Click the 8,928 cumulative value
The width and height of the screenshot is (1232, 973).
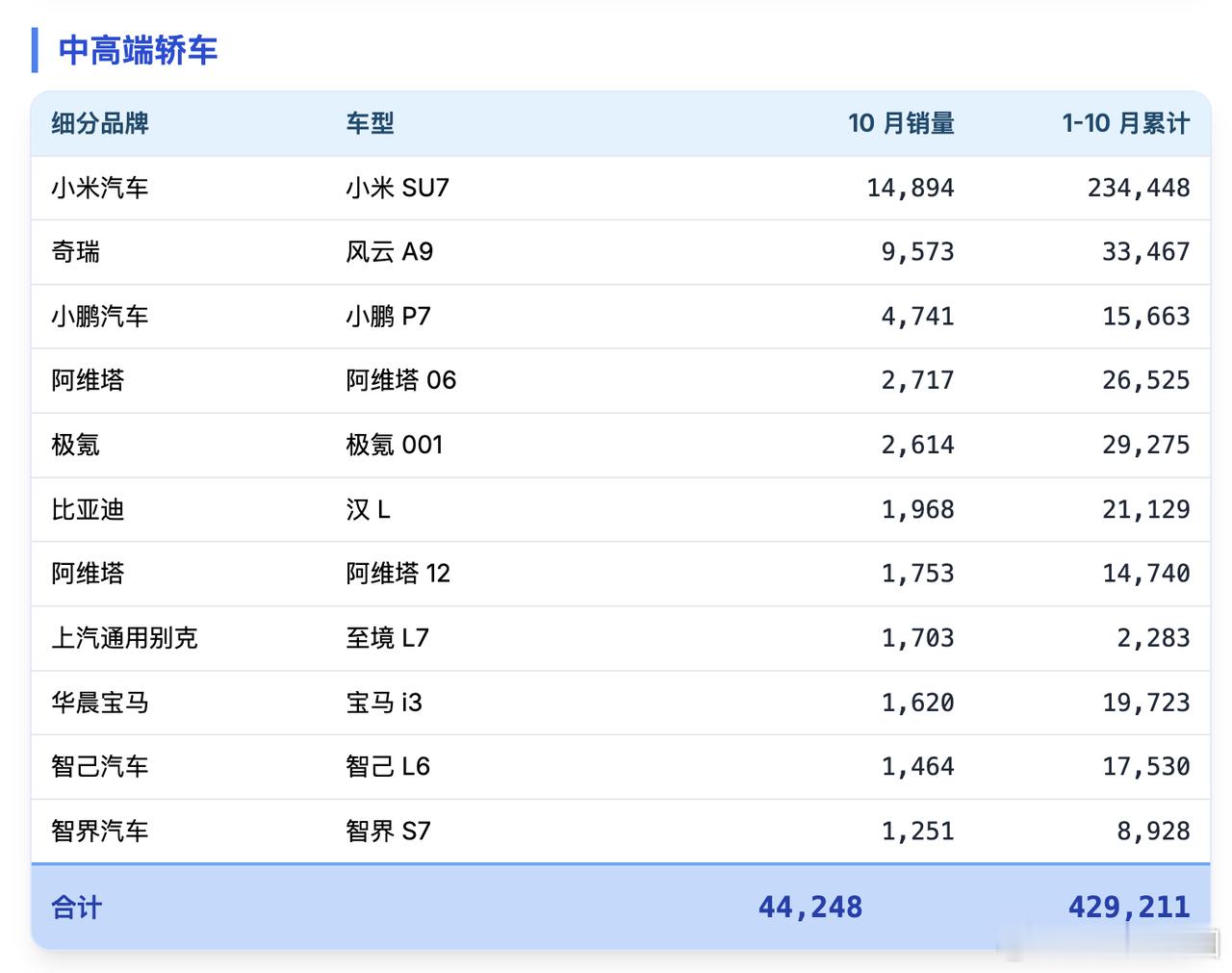point(1153,831)
